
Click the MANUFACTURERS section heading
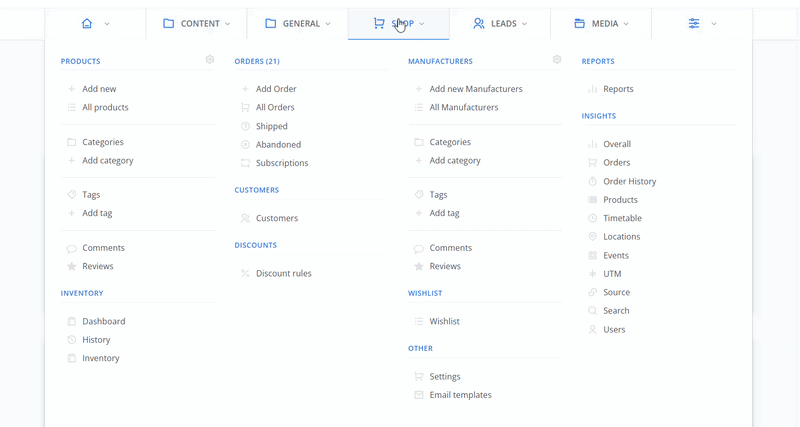(440, 61)
